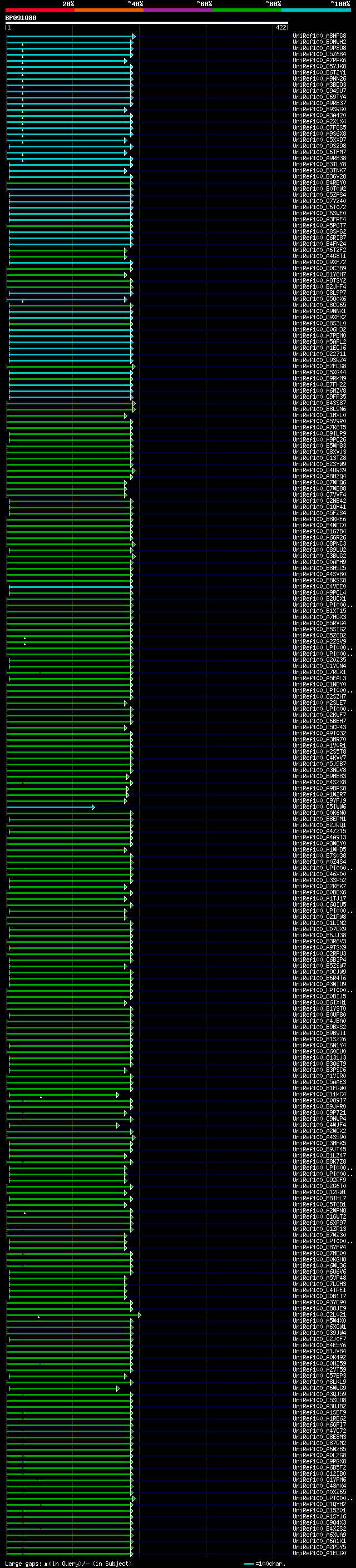This screenshot has height=1568, width=356.
Task: Select hit UniRef100_A7PPK6
Action: pos(319,60)
